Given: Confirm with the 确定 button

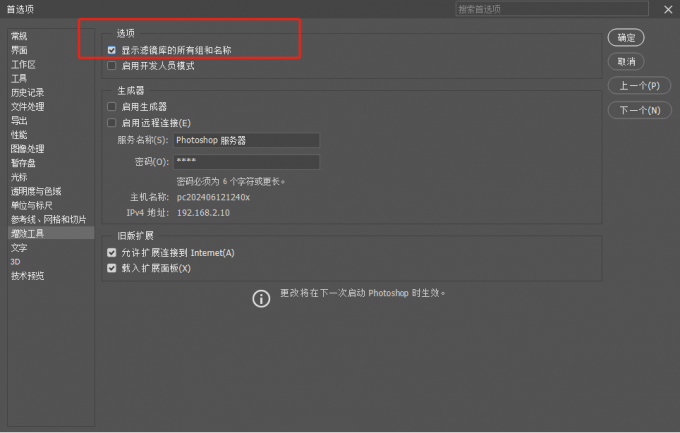Looking at the screenshot, I should [626, 38].
